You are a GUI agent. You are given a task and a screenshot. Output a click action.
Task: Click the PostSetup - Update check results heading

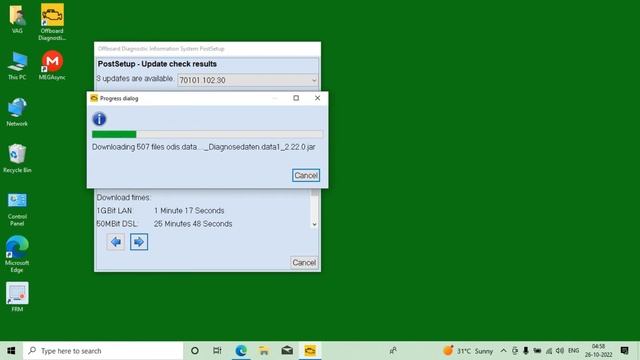(157, 64)
